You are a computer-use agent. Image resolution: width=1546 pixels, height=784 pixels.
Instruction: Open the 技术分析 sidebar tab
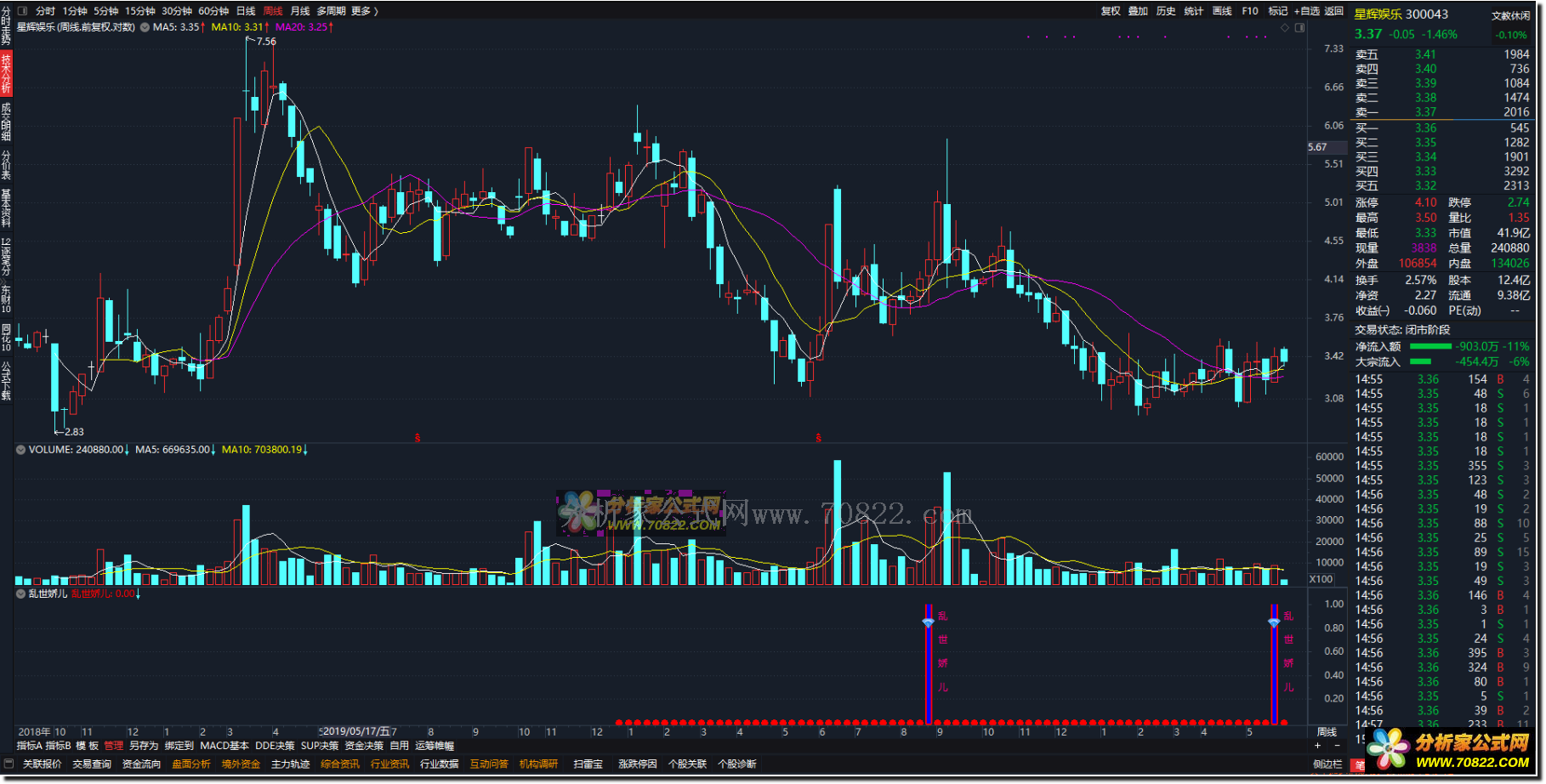[6, 73]
